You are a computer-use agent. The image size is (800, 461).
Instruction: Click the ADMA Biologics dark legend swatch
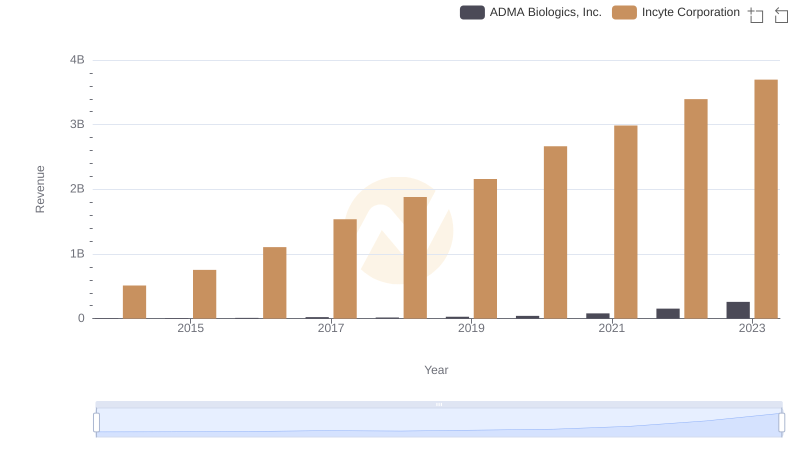(x=472, y=12)
